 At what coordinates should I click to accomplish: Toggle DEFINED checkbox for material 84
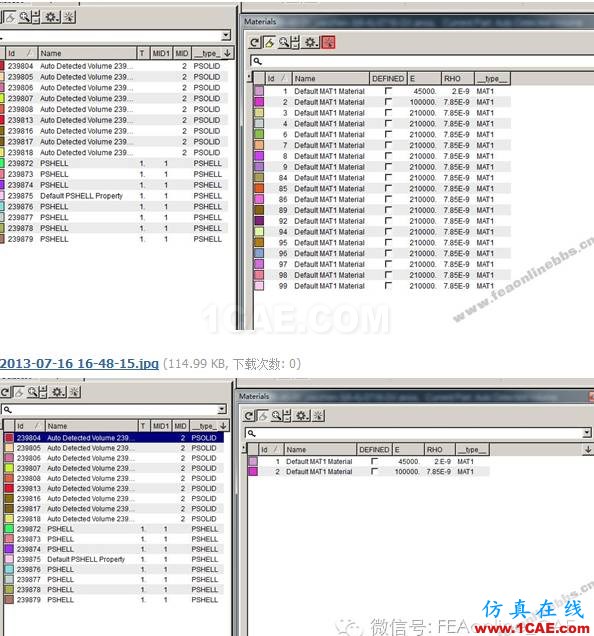(388, 177)
